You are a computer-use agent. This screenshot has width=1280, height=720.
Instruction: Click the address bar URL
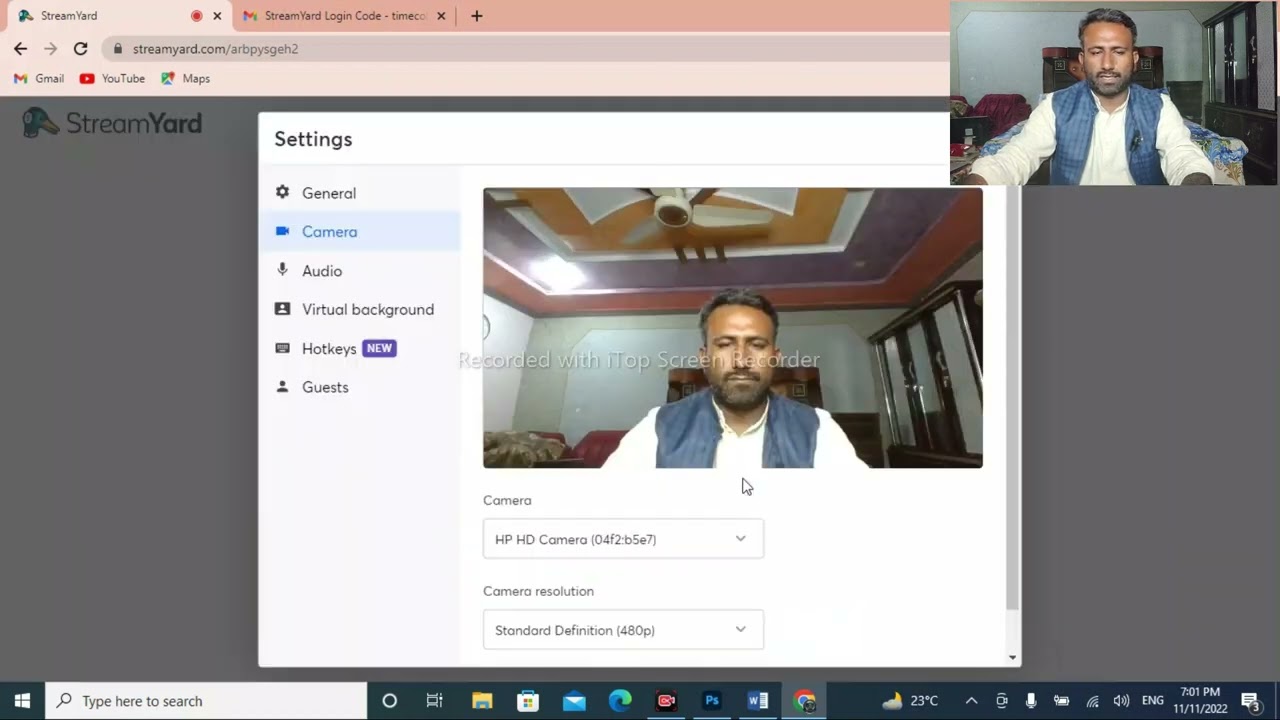(215, 49)
